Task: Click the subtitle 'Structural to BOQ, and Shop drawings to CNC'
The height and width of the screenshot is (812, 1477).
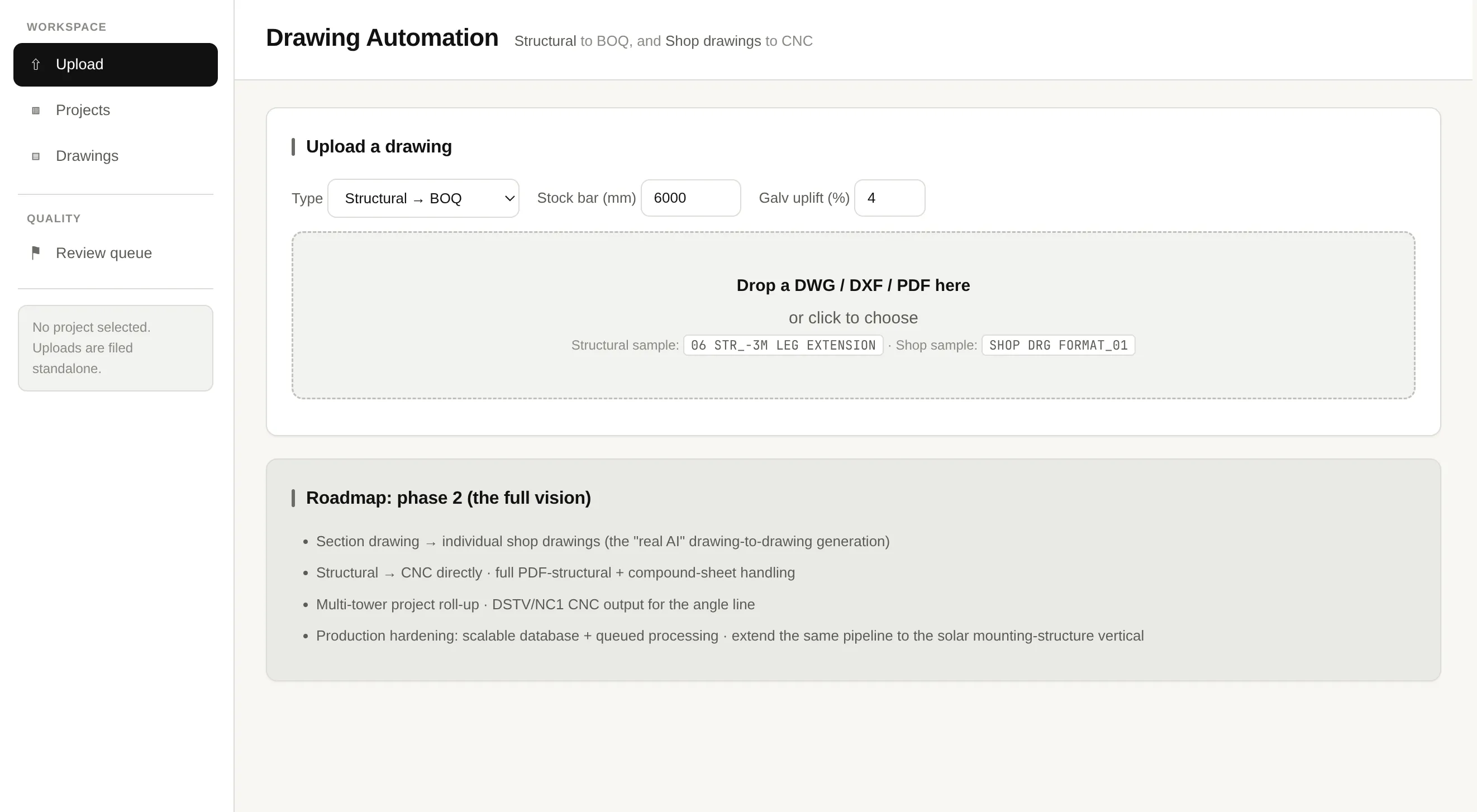Action: (664, 41)
